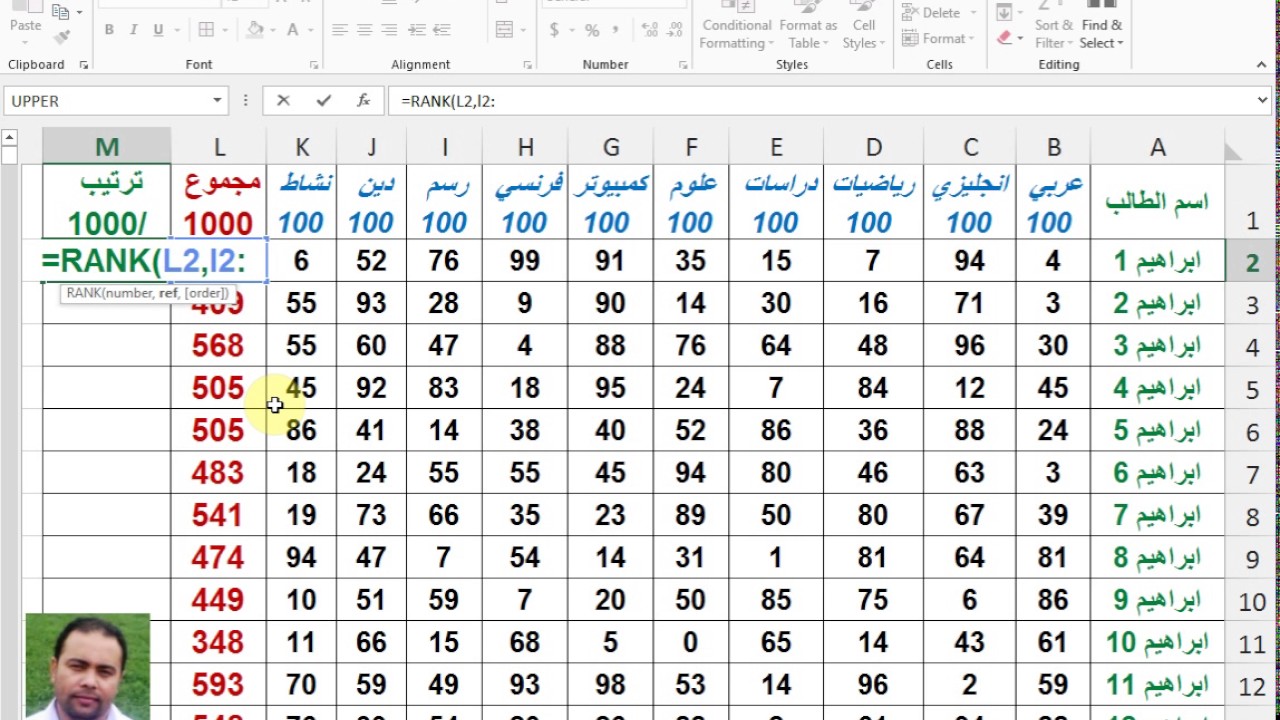Click the header cell مجموع 1000
The image size is (1280, 720).
pyautogui.click(x=219, y=201)
